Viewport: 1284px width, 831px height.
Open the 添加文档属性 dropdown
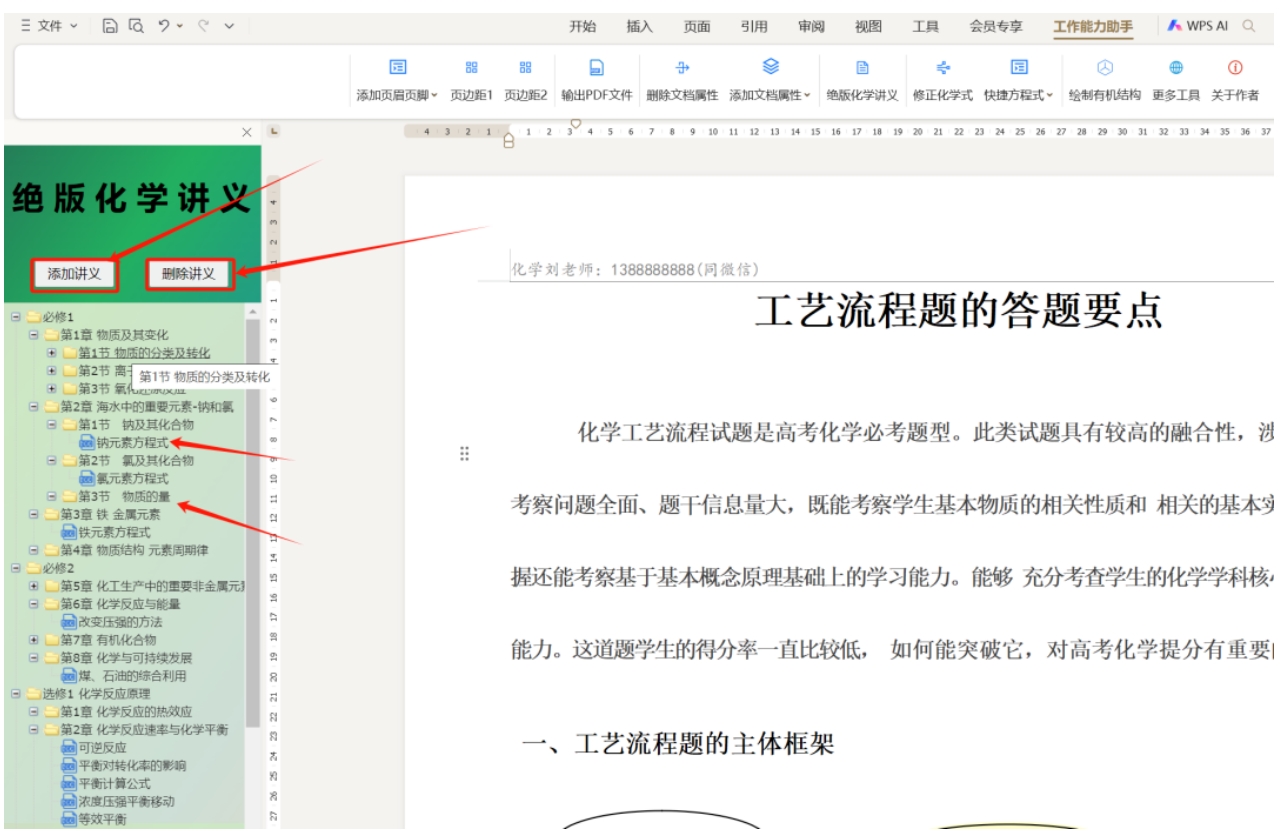coord(770,95)
